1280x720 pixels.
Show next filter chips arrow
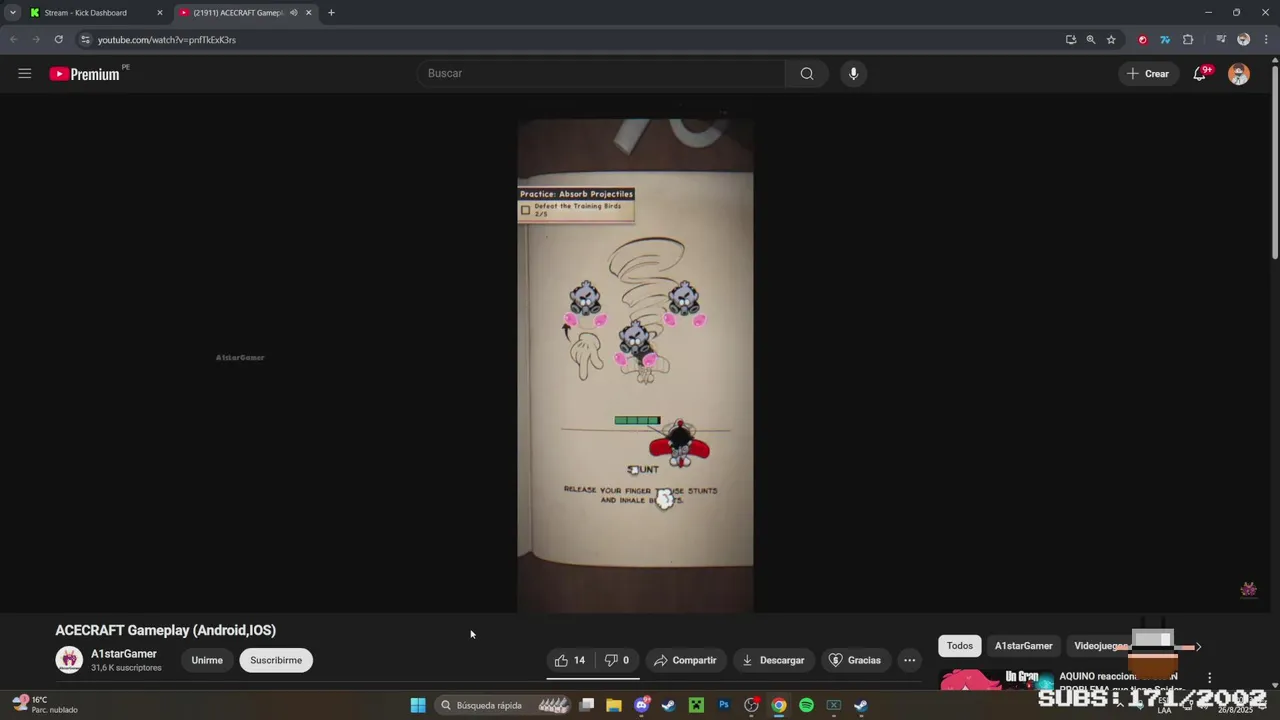click(1198, 647)
